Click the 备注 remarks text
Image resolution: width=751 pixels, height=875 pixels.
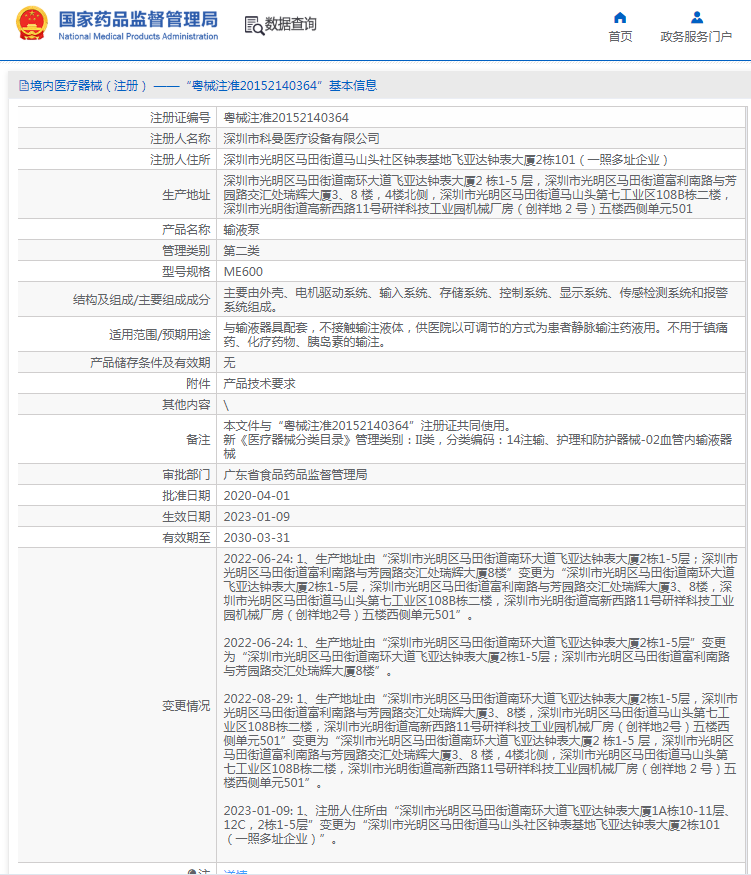click(478, 440)
